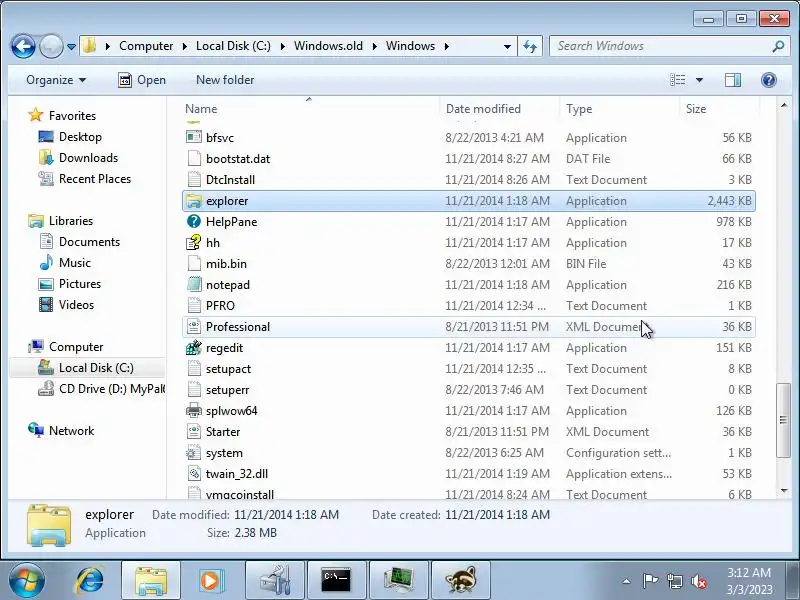
Task: Select the Professional XML document icon
Action: [193, 327]
